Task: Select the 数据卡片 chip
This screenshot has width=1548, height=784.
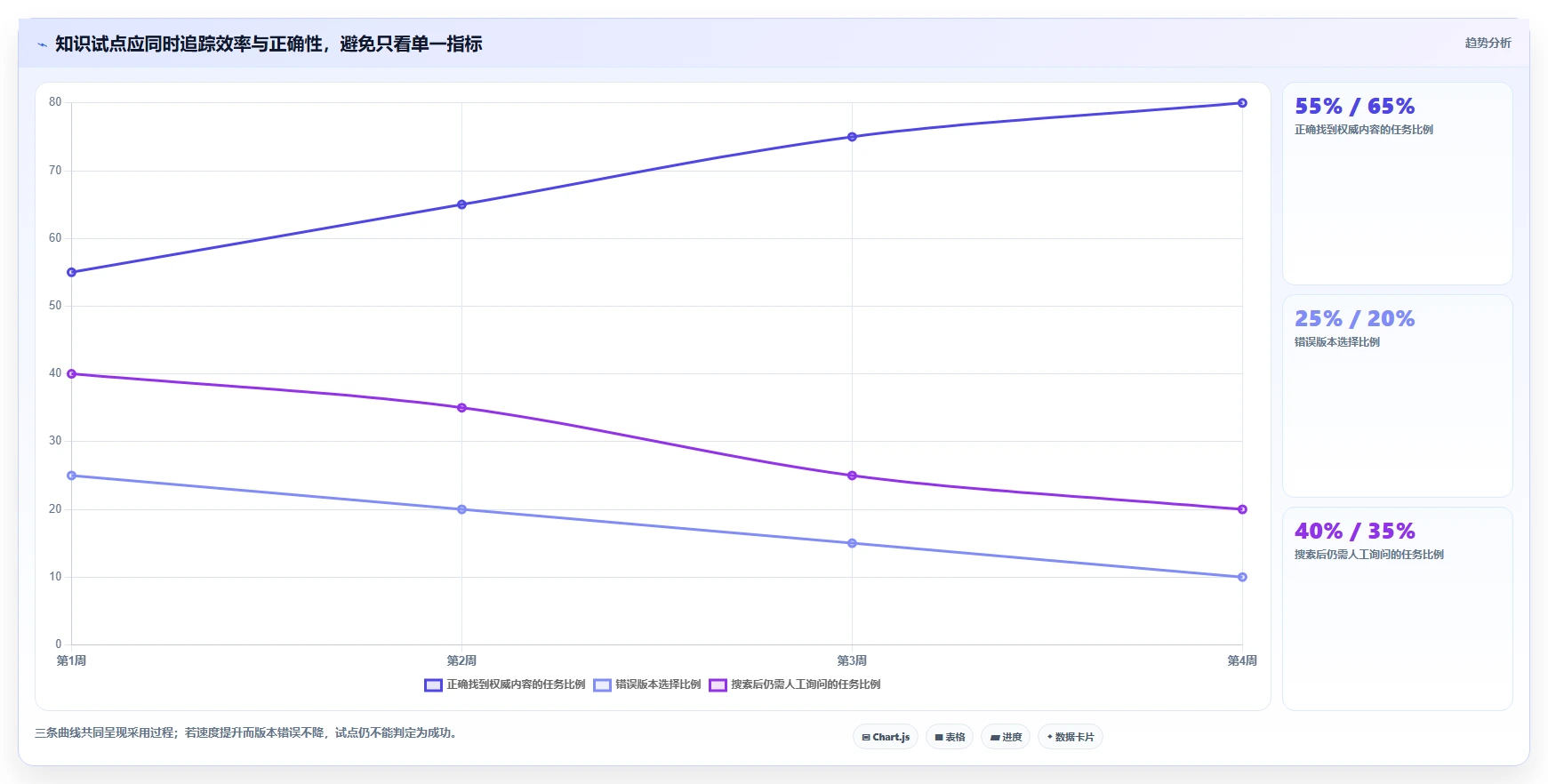Action: pyautogui.click(x=1071, y=737)
